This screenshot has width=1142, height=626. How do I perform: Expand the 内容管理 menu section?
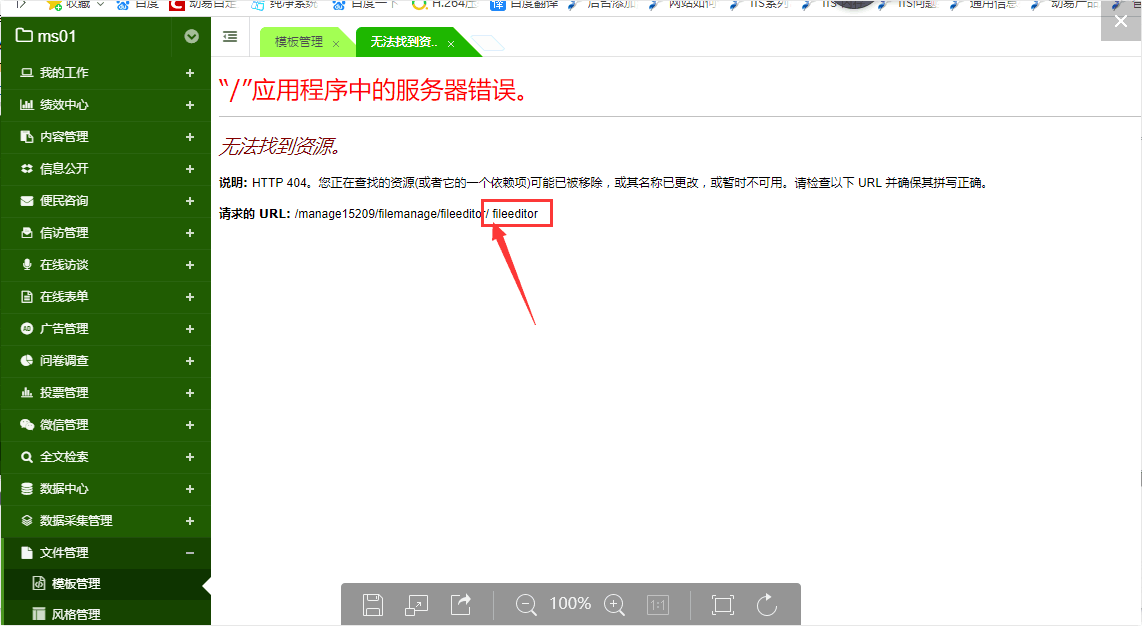point(190,137)
